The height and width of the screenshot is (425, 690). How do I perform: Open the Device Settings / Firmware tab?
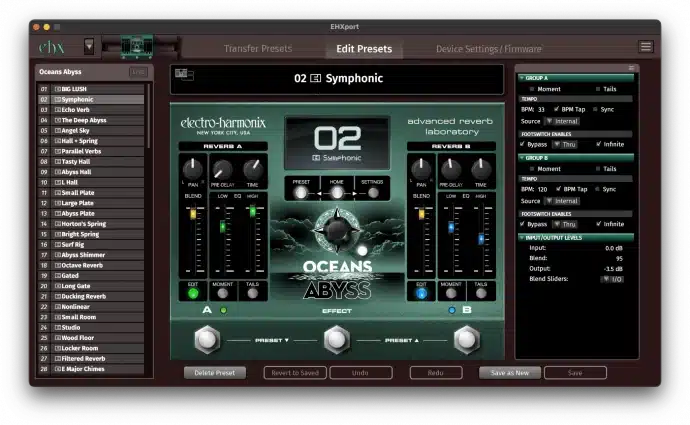pyautogui.click(x=488, y=48)
